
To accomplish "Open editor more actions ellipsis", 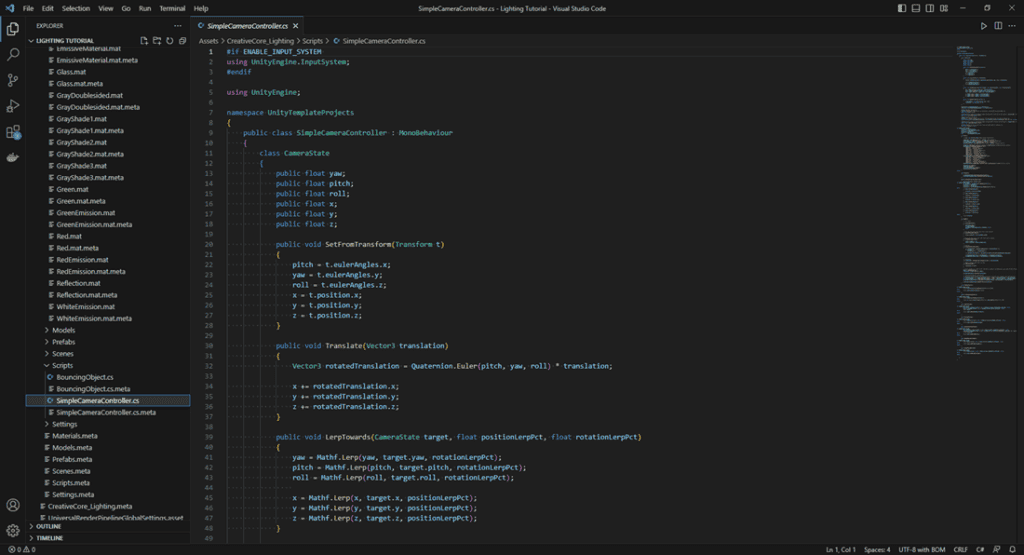I will click(x=1012, y=26).
